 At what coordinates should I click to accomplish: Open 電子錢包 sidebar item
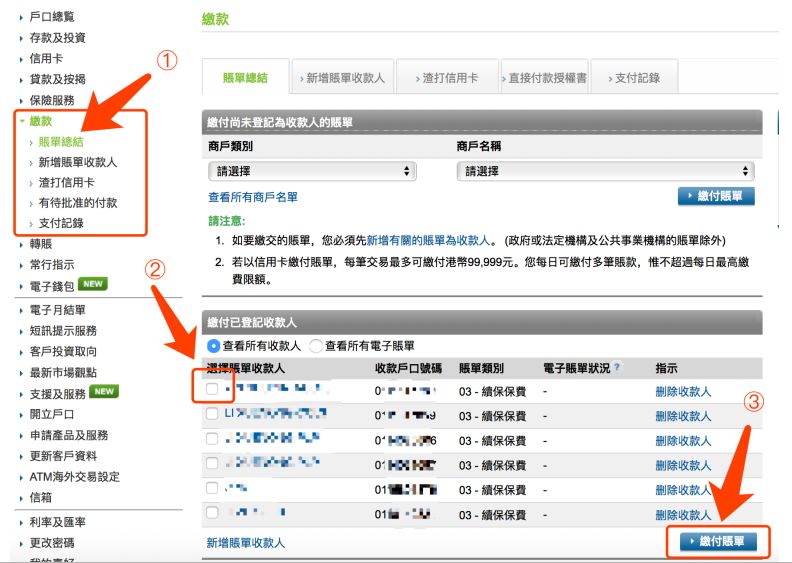[x=52, y=286]
